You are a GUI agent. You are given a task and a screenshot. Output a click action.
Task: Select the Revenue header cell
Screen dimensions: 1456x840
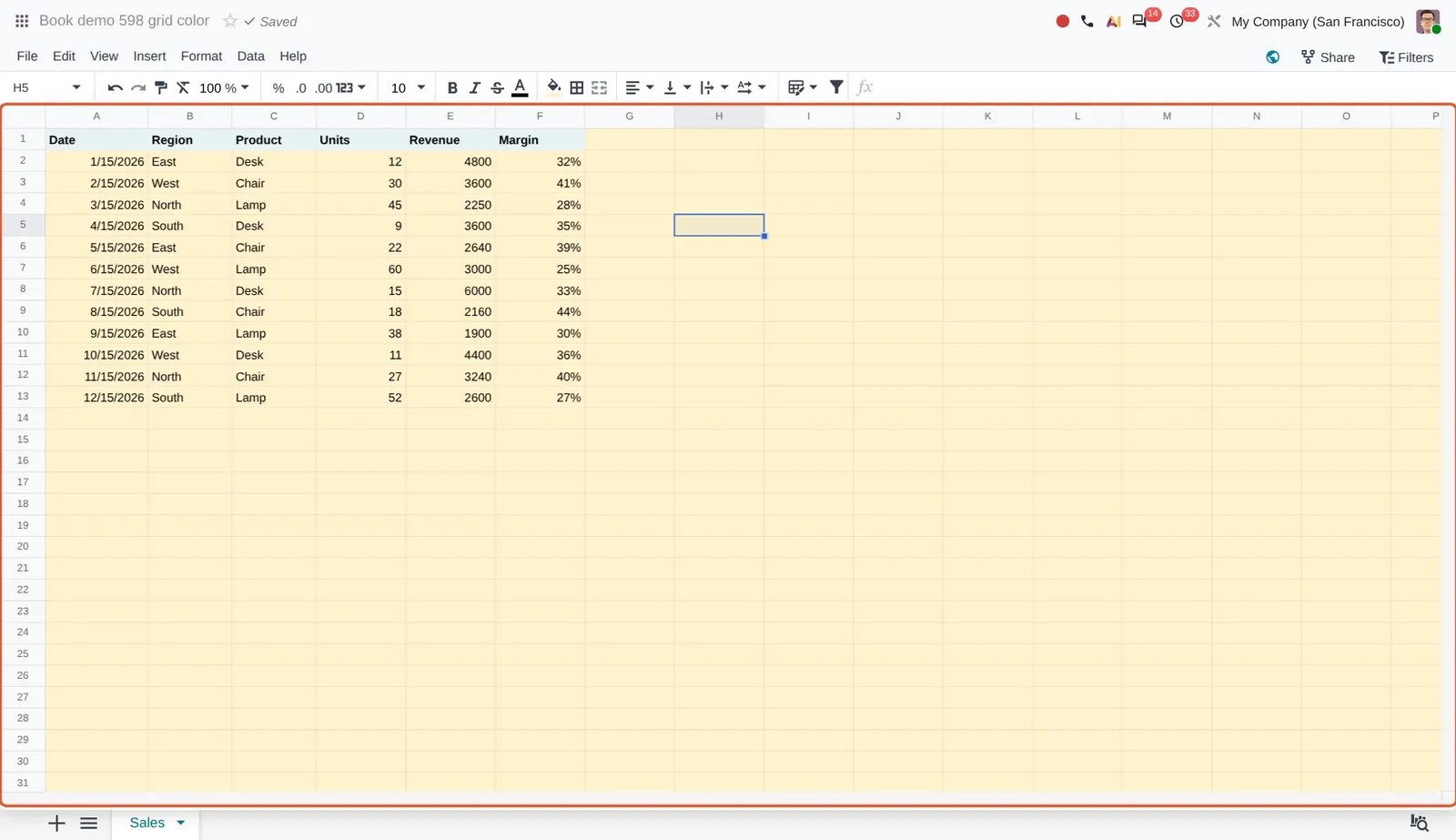tap(450, 139)
